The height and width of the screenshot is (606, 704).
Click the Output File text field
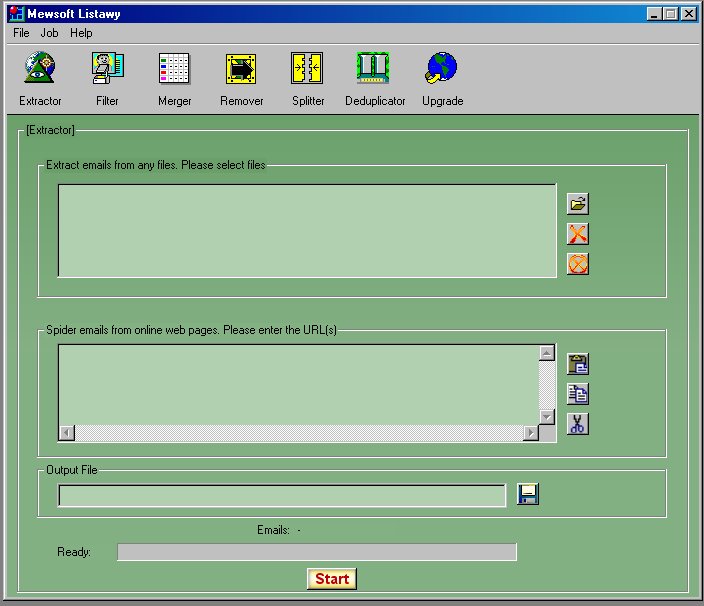[282, 496]
